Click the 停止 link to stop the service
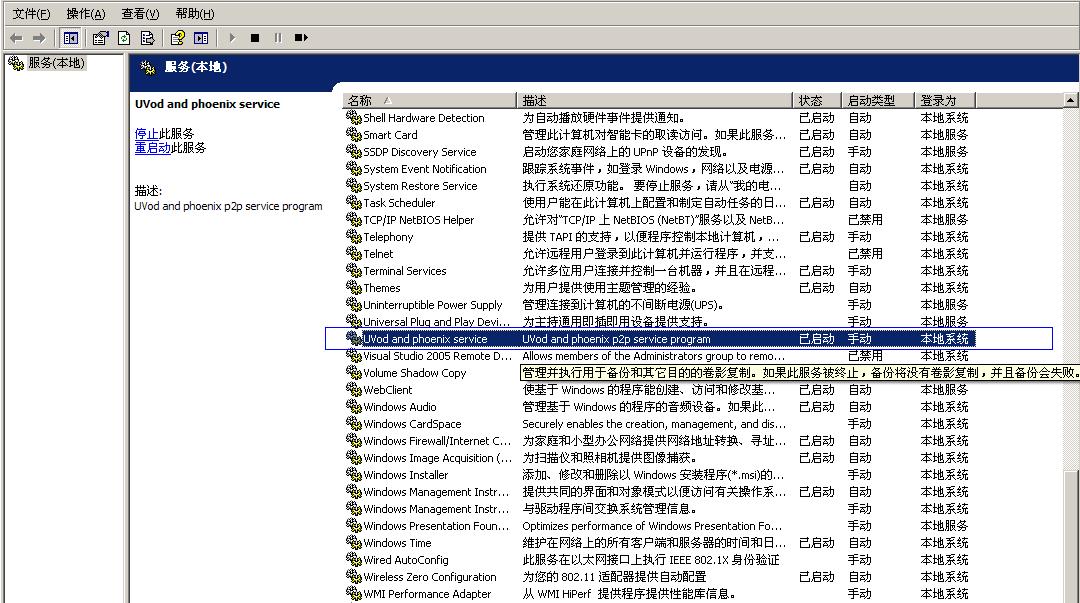Viewport: 1080px width, 603px height. tap(147, 134)
